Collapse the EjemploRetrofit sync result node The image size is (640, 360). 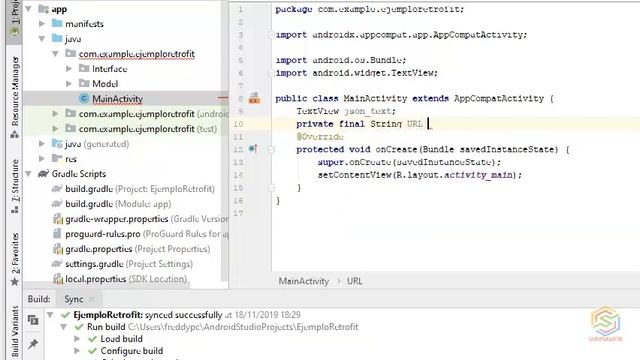[50, 315]
